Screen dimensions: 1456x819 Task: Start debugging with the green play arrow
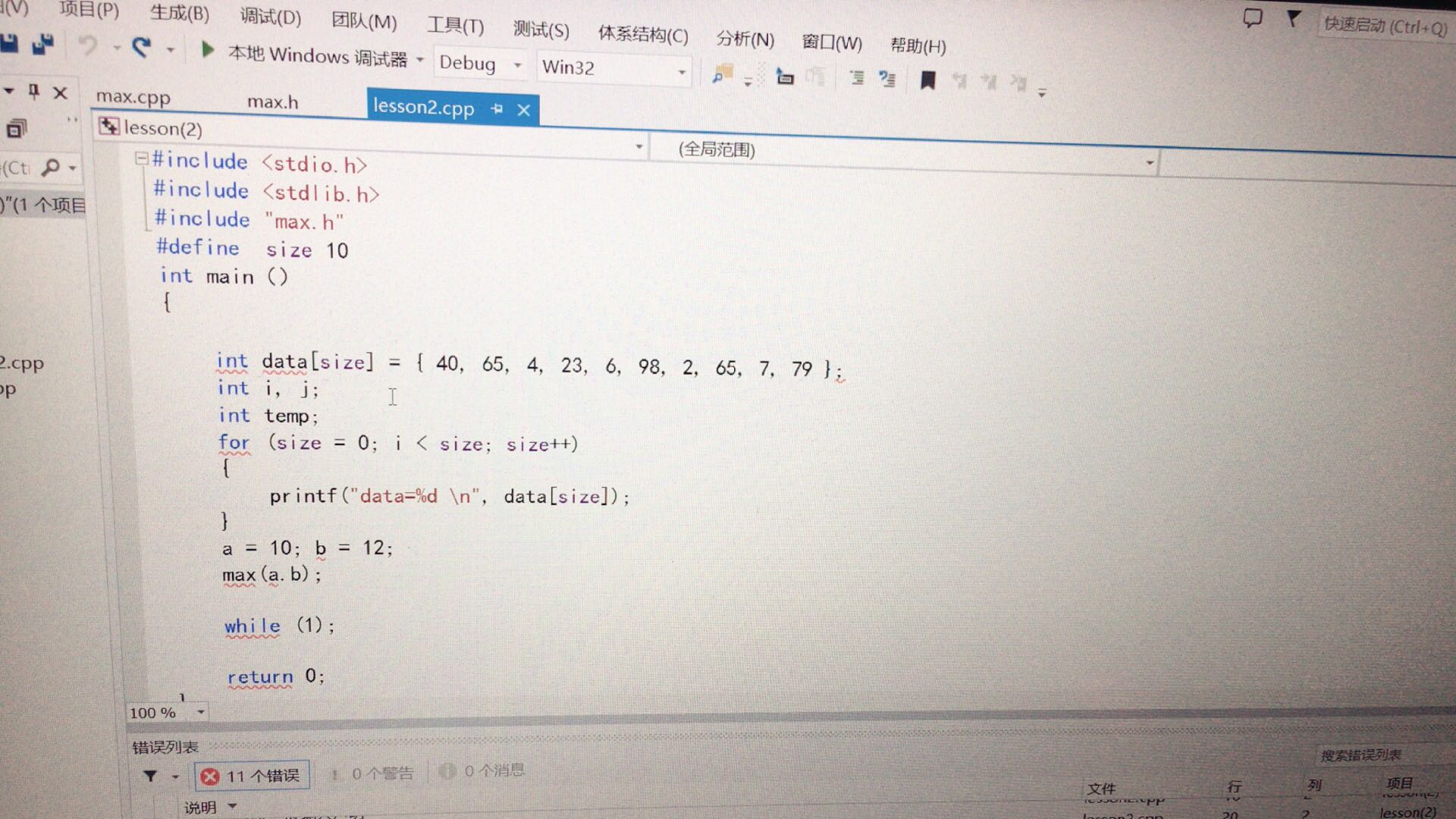click(x=206, y=51)
